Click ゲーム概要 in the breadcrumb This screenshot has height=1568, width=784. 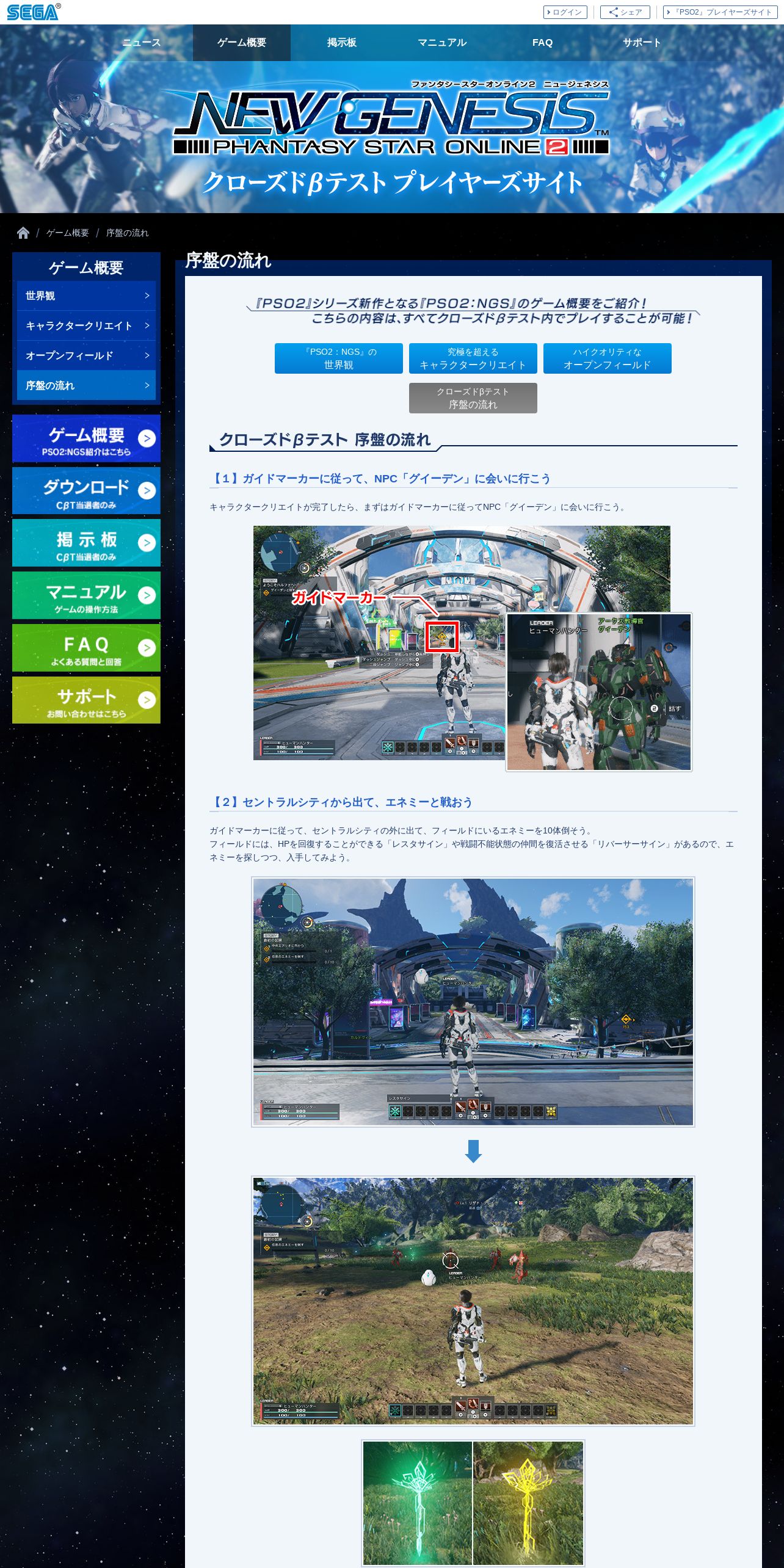(68, 233)
